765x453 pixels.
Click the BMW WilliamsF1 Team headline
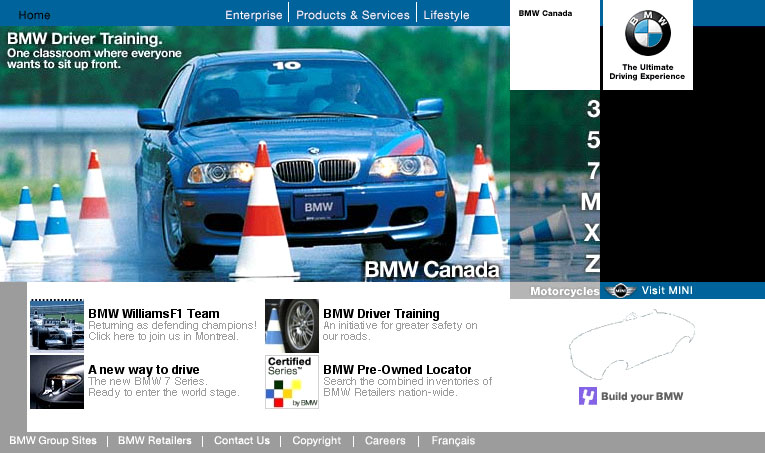pos(154,314)
